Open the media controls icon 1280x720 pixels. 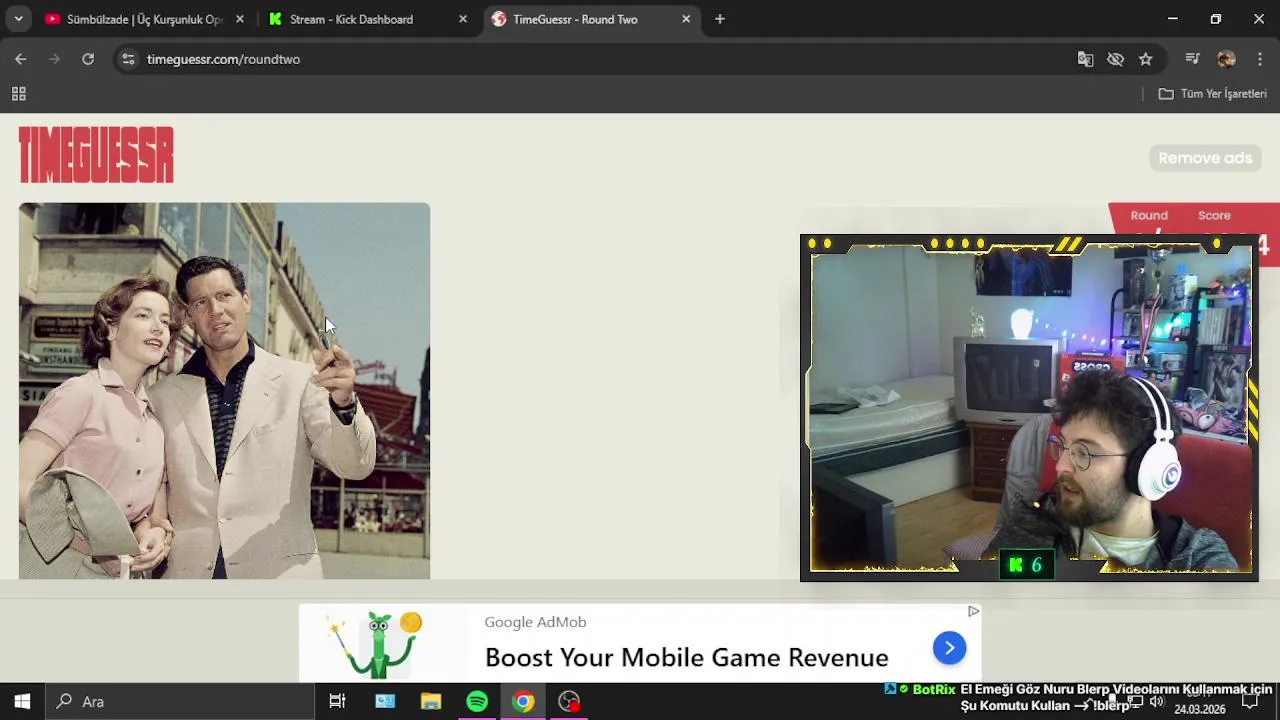[1192, 59]
